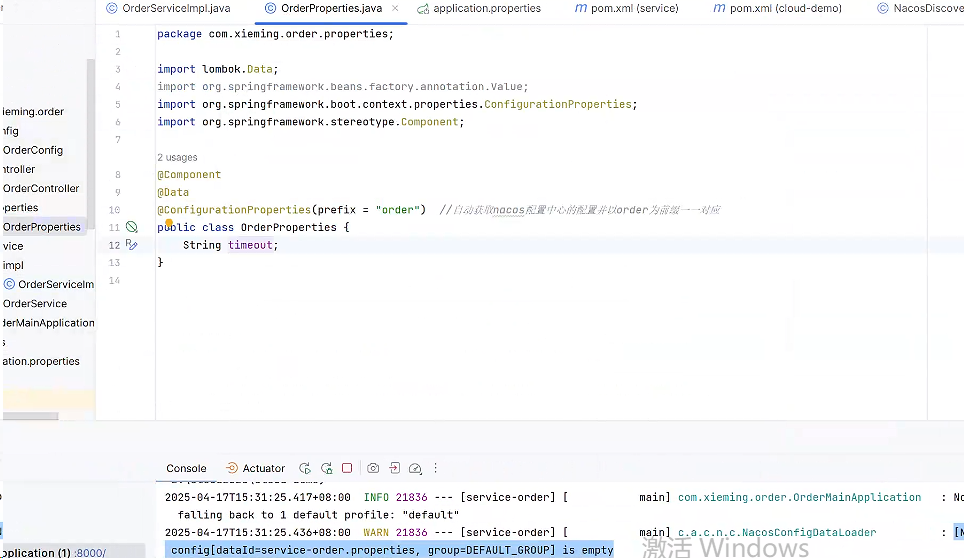Click the profiler gauge icon
Viewport: 964px width, 558px height.
click(416, 468)
